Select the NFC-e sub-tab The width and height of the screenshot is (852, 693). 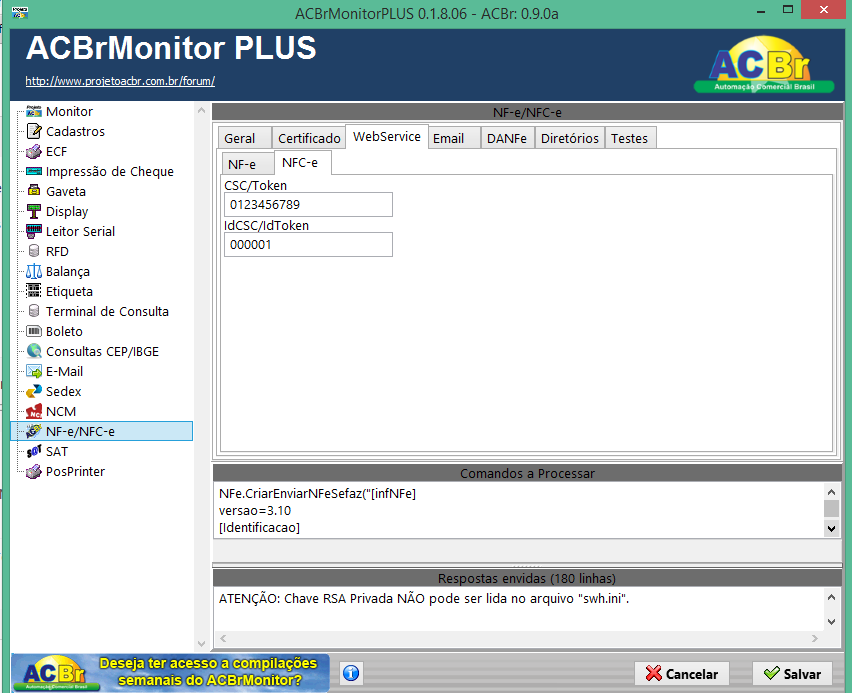(302, 163)
